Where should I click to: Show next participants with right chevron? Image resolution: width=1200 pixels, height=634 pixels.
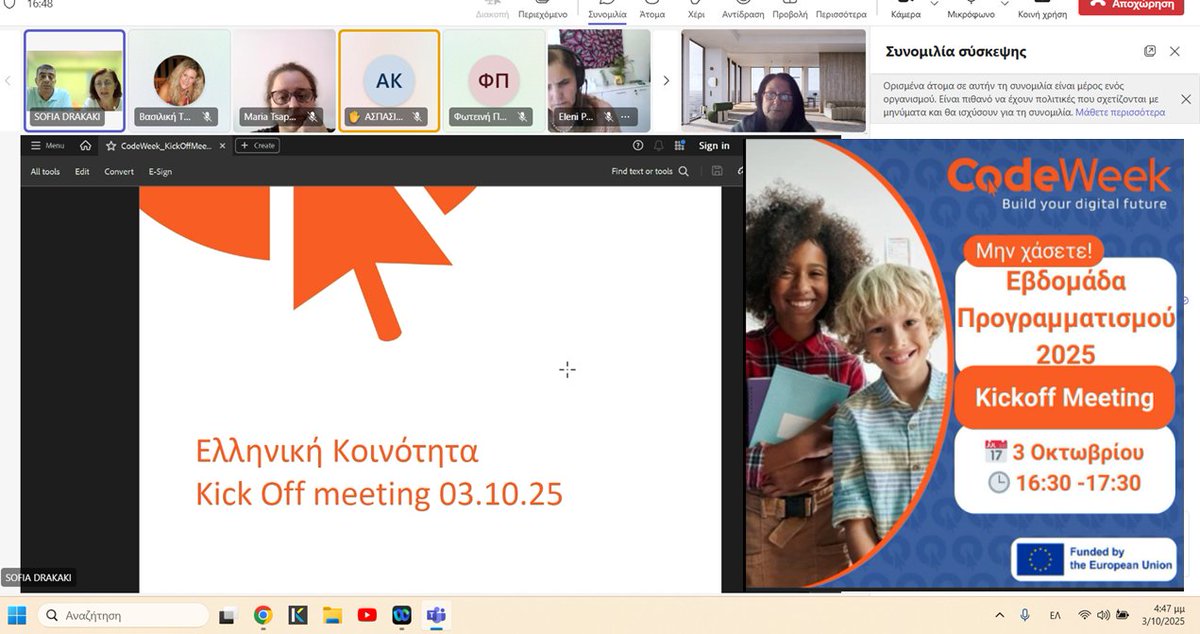(x=666, y=81)
